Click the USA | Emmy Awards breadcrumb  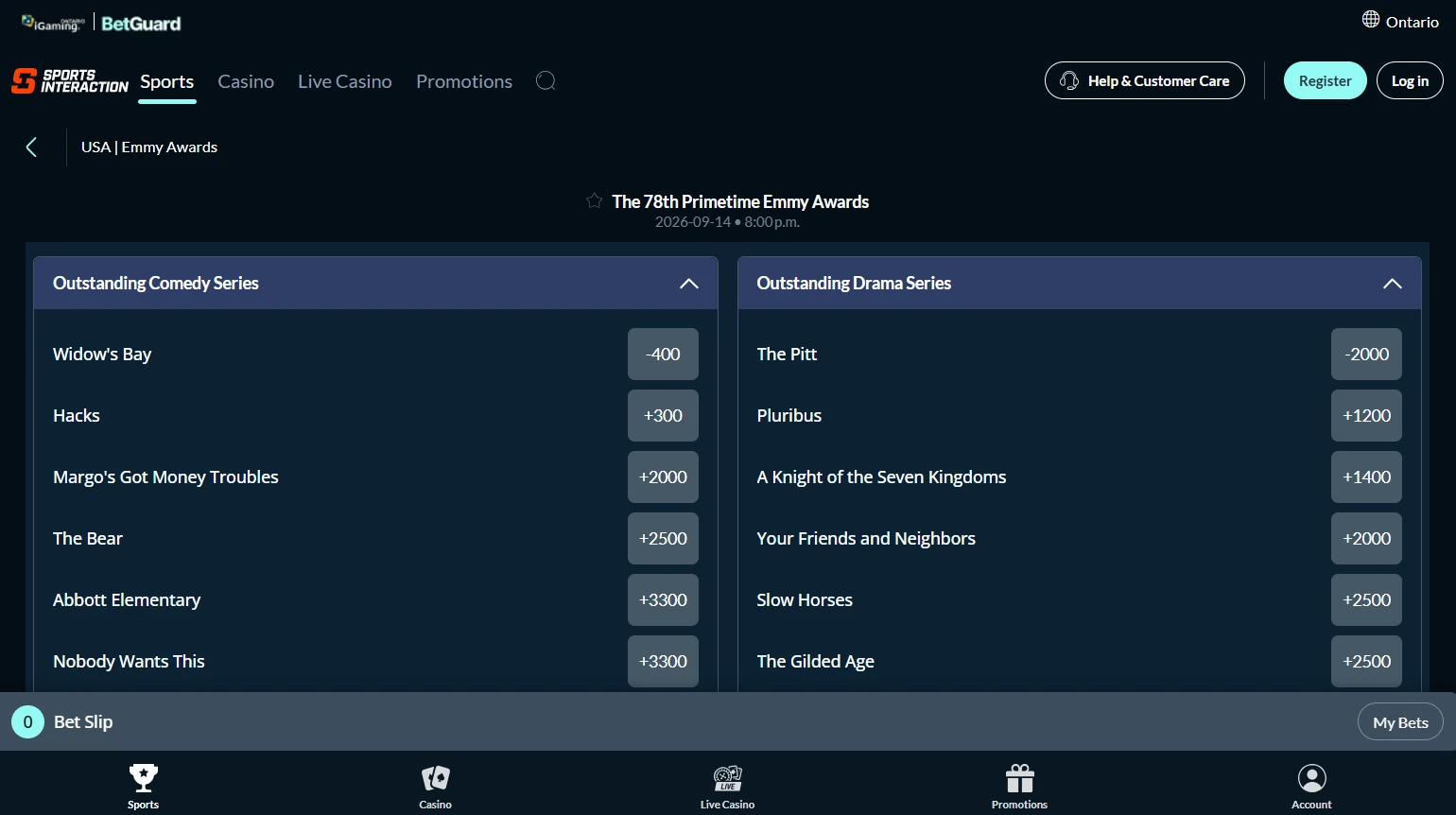[x=149, y=147]
